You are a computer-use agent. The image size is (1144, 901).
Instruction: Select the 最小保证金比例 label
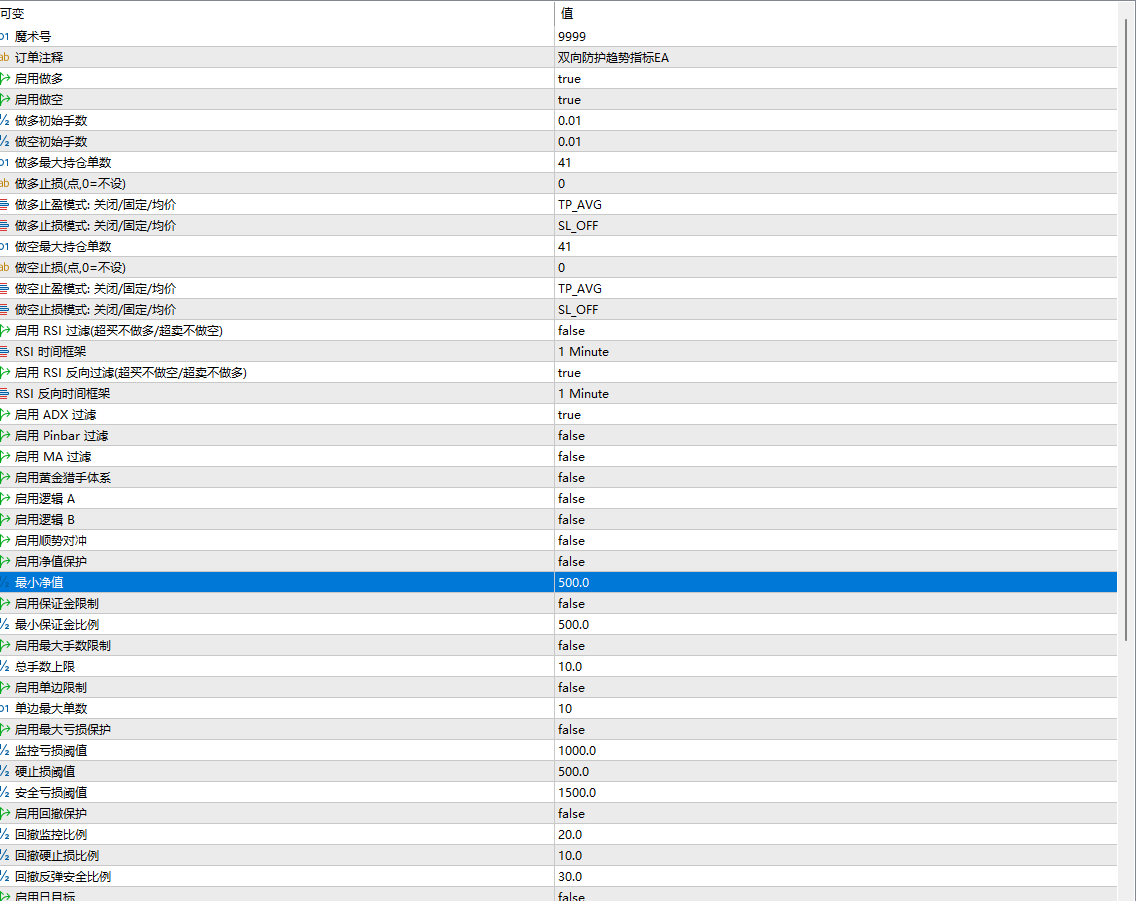57,625
